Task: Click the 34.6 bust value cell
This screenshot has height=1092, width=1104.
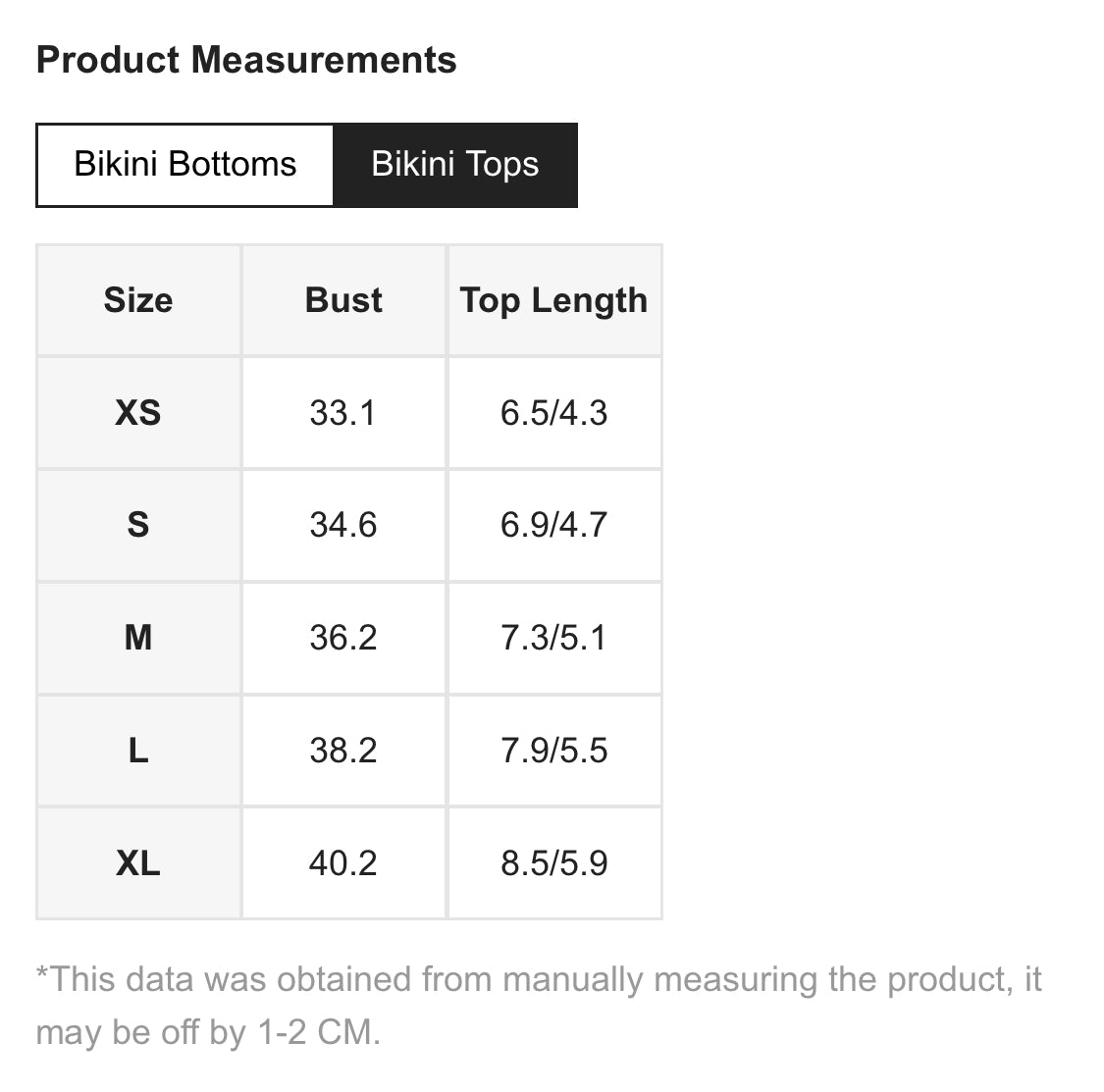Action: [x=343, y=525]
